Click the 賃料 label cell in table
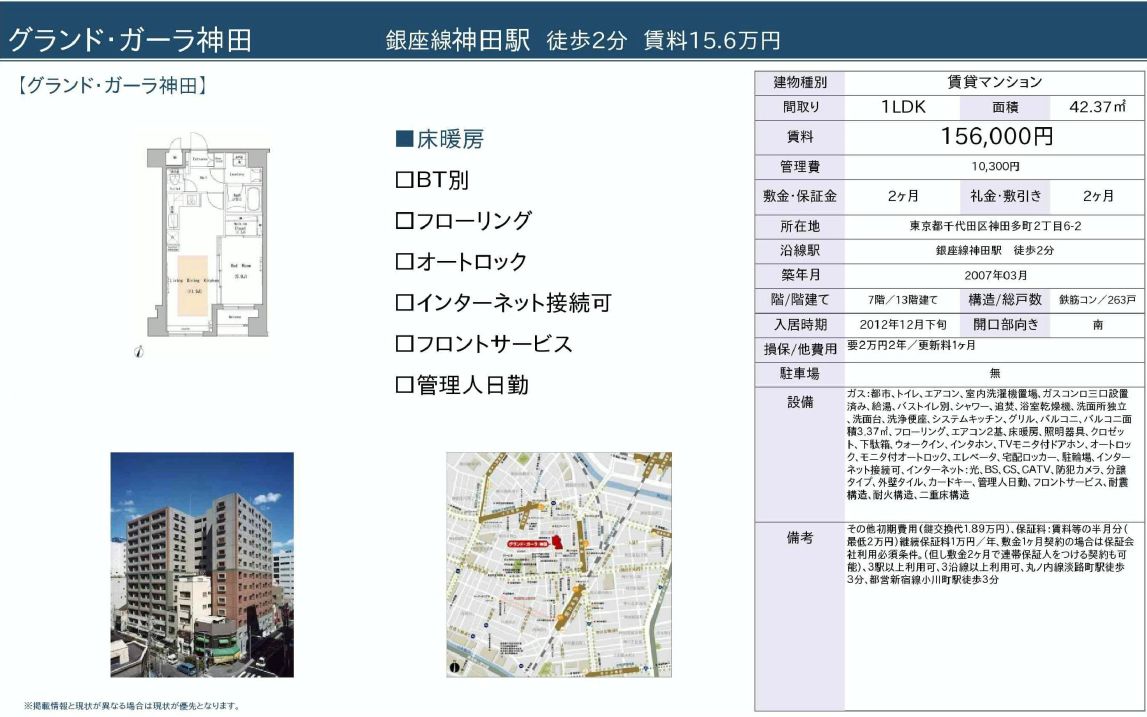Viewport: 1147px width, 717px height. (800, 137)
